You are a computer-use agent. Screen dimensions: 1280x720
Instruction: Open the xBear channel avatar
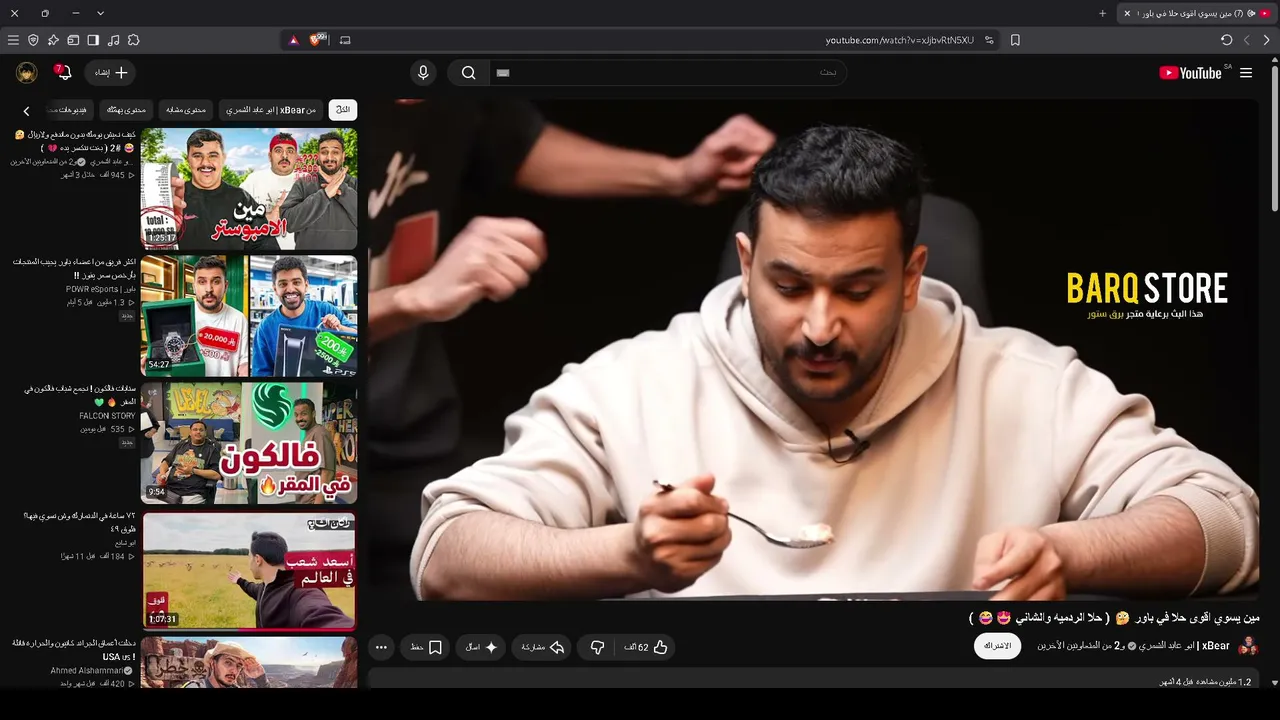tap(1248, 646)
